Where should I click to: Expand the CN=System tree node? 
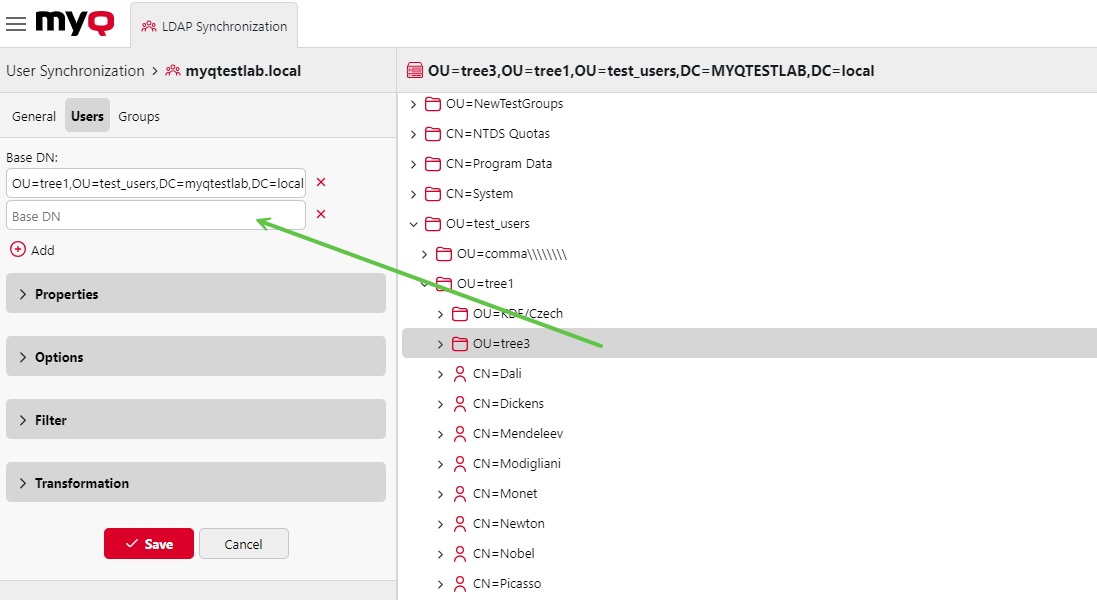[x=414, y=194]
